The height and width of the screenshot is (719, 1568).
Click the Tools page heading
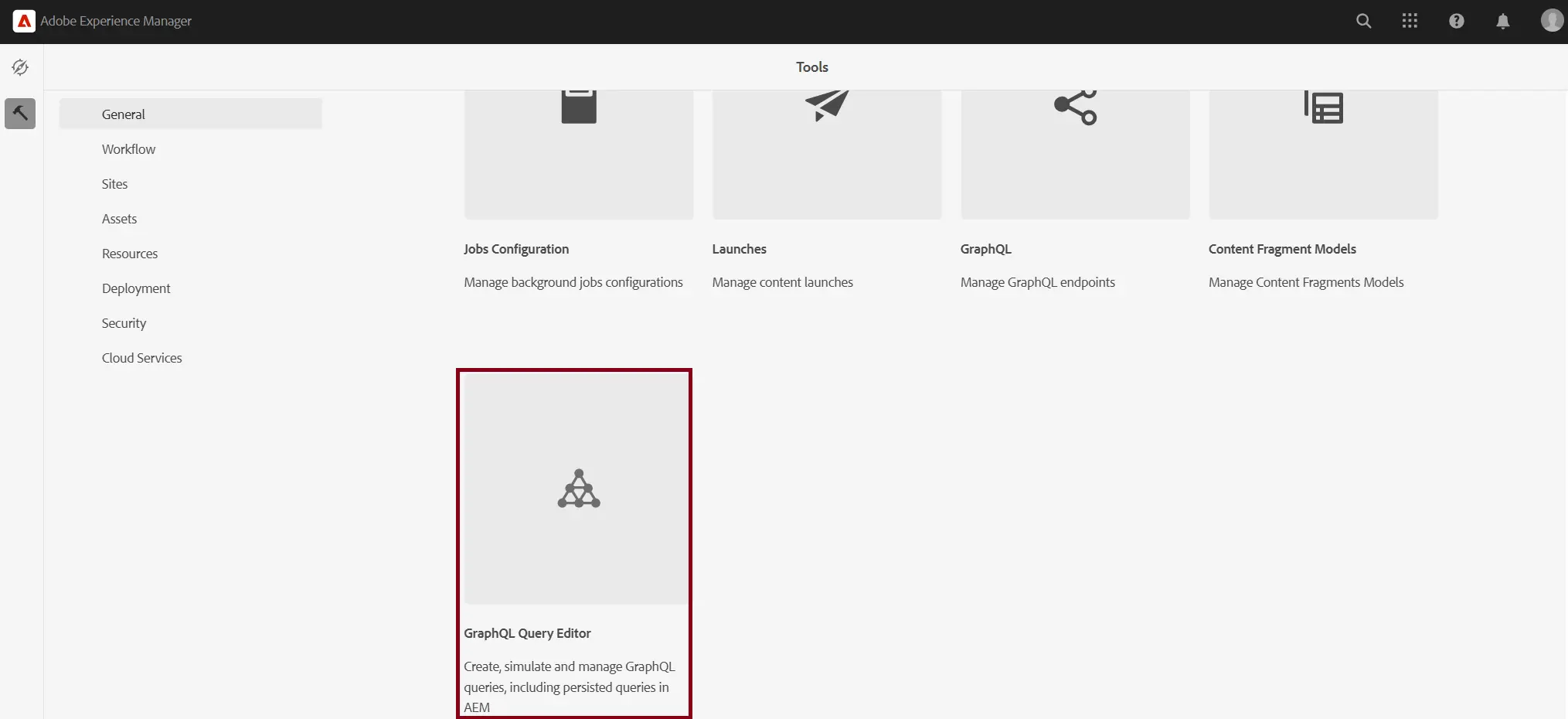tap(812, 67)
